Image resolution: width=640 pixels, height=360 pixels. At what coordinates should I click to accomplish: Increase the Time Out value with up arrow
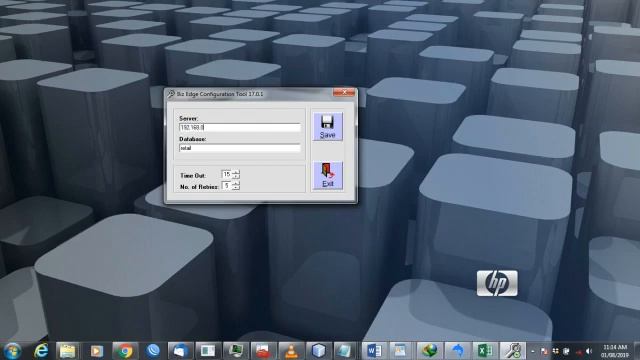click(236, 172)
